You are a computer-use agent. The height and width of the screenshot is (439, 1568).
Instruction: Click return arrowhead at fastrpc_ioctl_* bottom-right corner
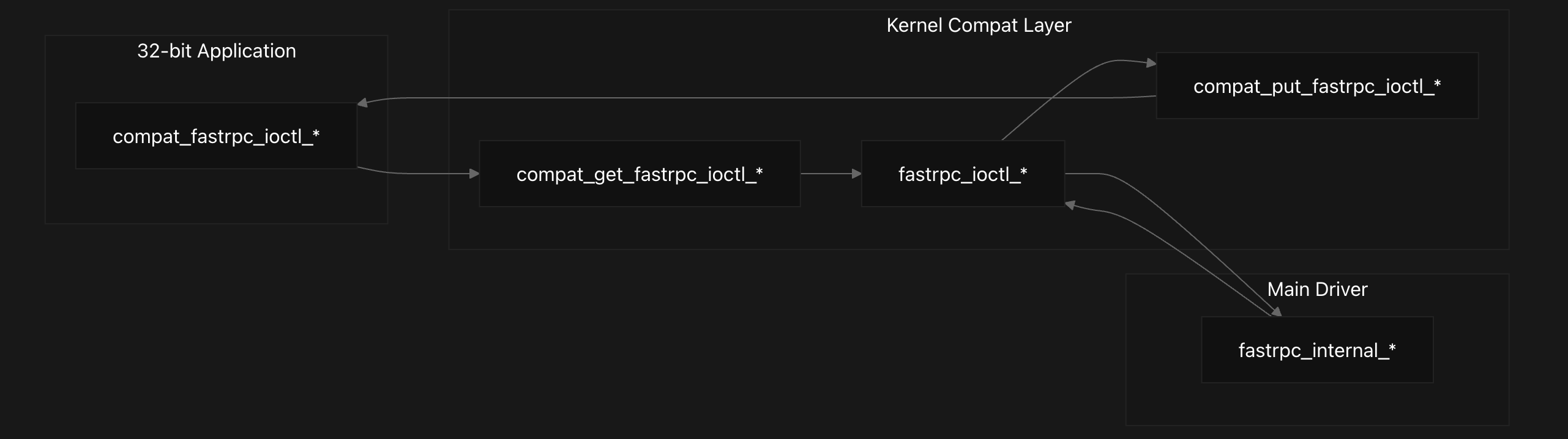tap(1070, 205)
